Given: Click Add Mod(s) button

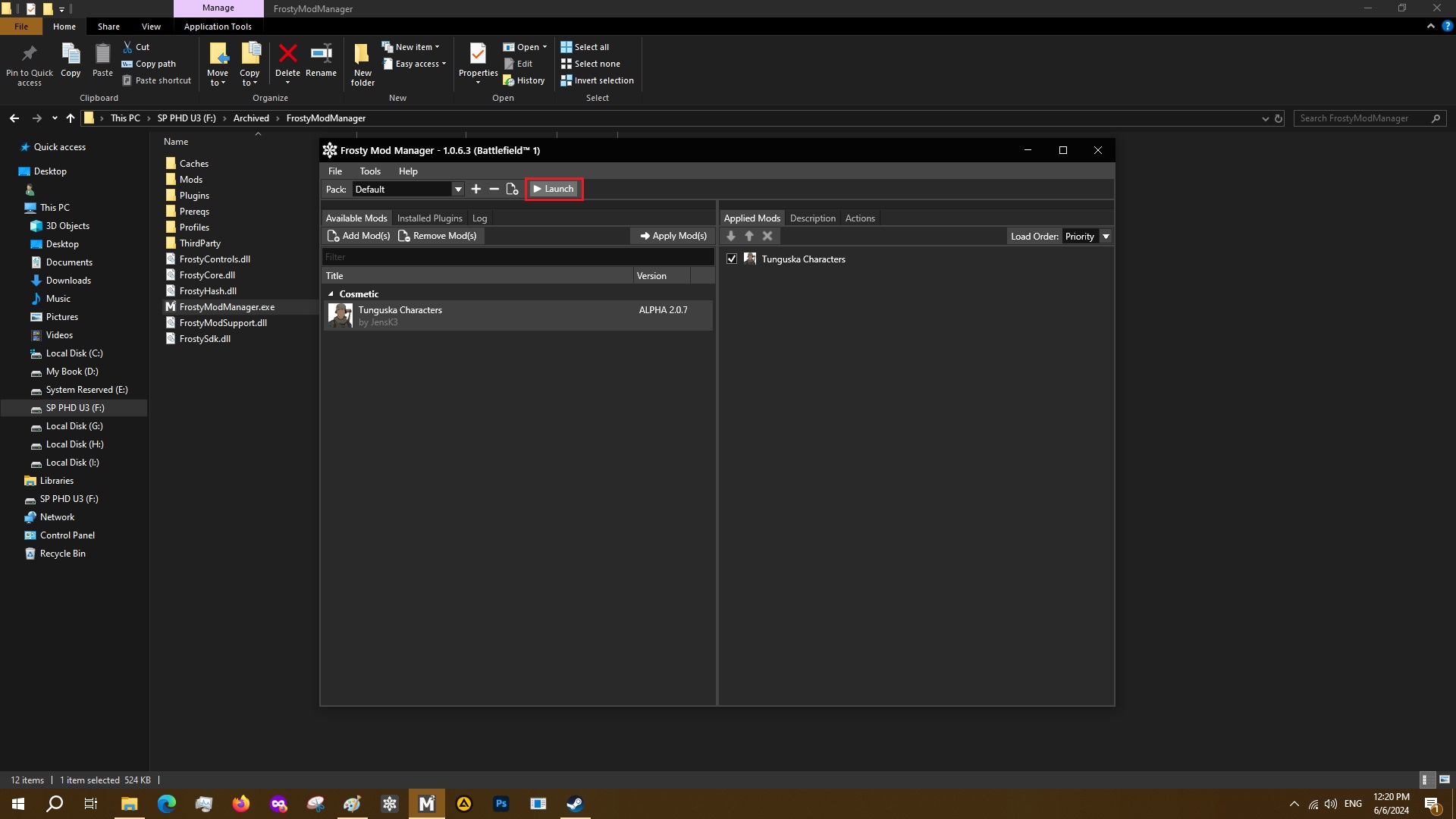Looking at the screenshot, I should click(358, 236).
